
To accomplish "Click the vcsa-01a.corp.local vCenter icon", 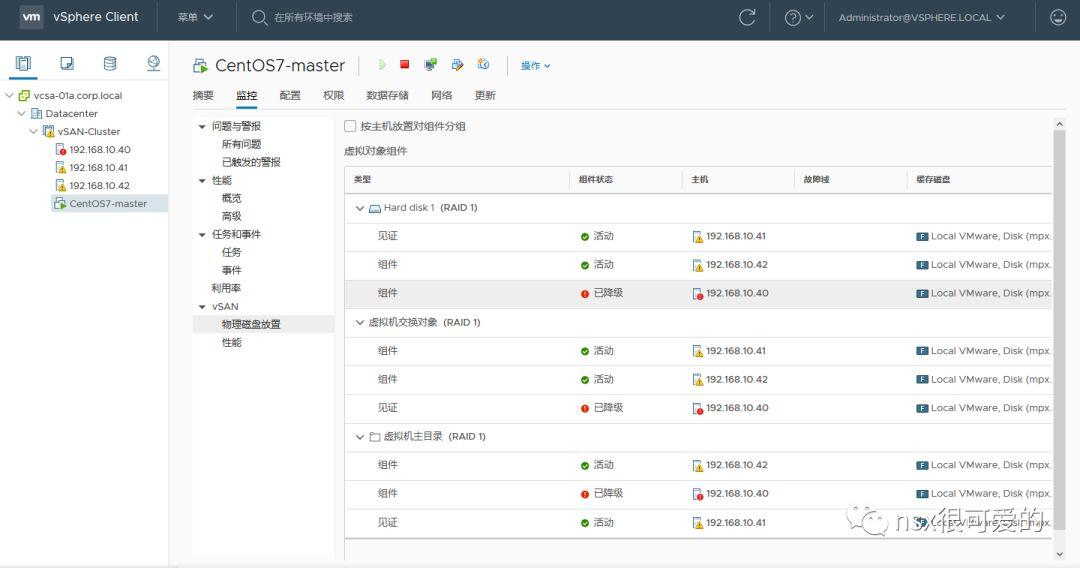I will tap(24, 96).
